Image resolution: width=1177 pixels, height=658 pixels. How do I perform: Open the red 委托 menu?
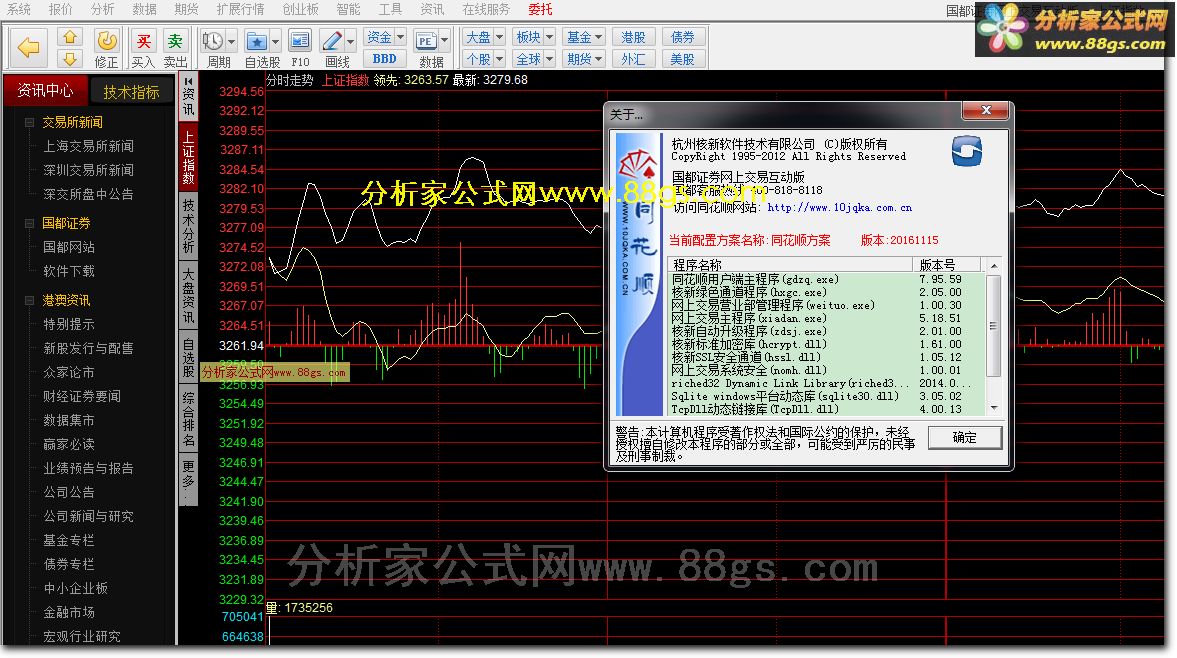coord(540,9)
